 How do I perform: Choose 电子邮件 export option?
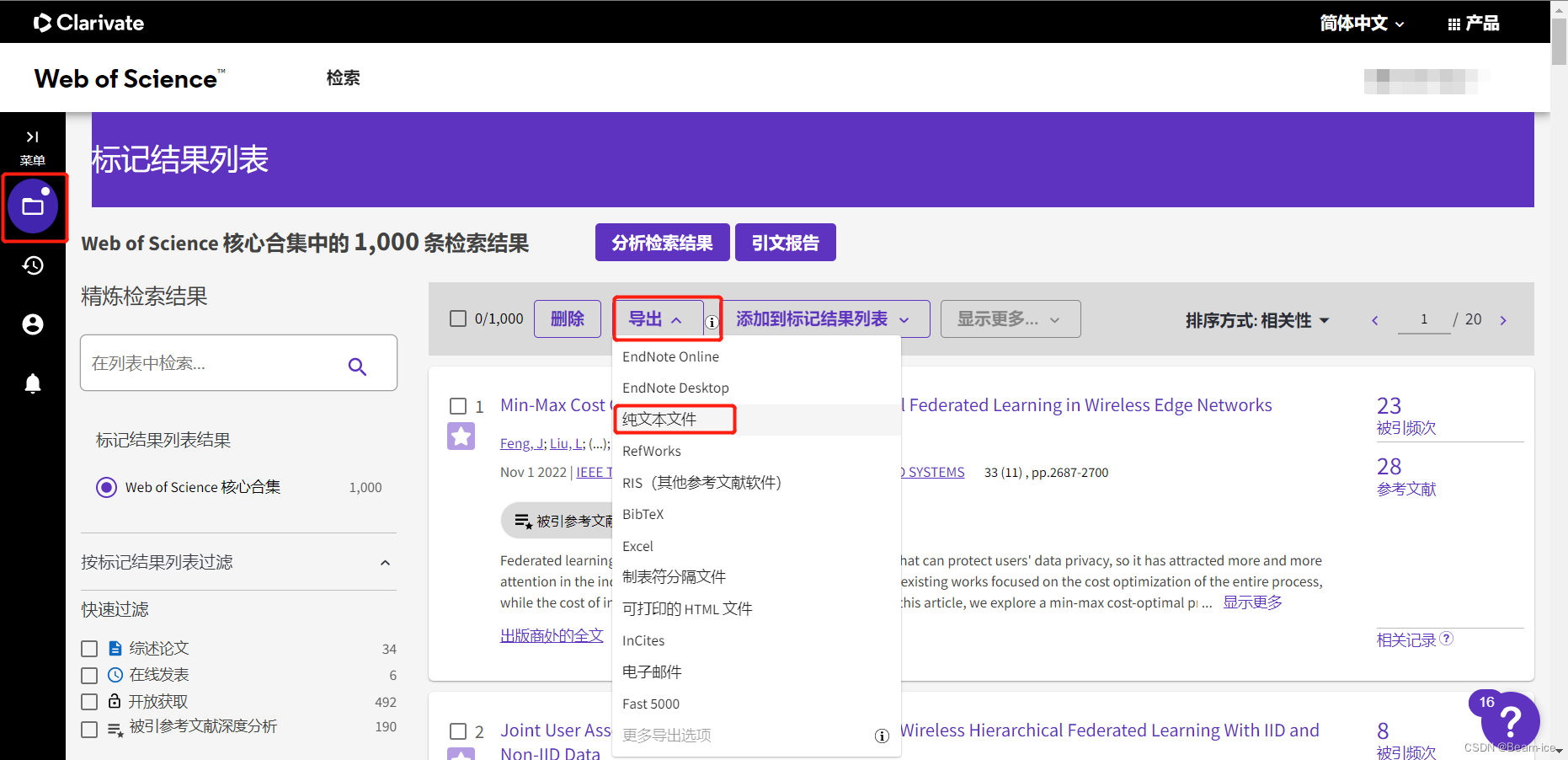tap(756, 672)
